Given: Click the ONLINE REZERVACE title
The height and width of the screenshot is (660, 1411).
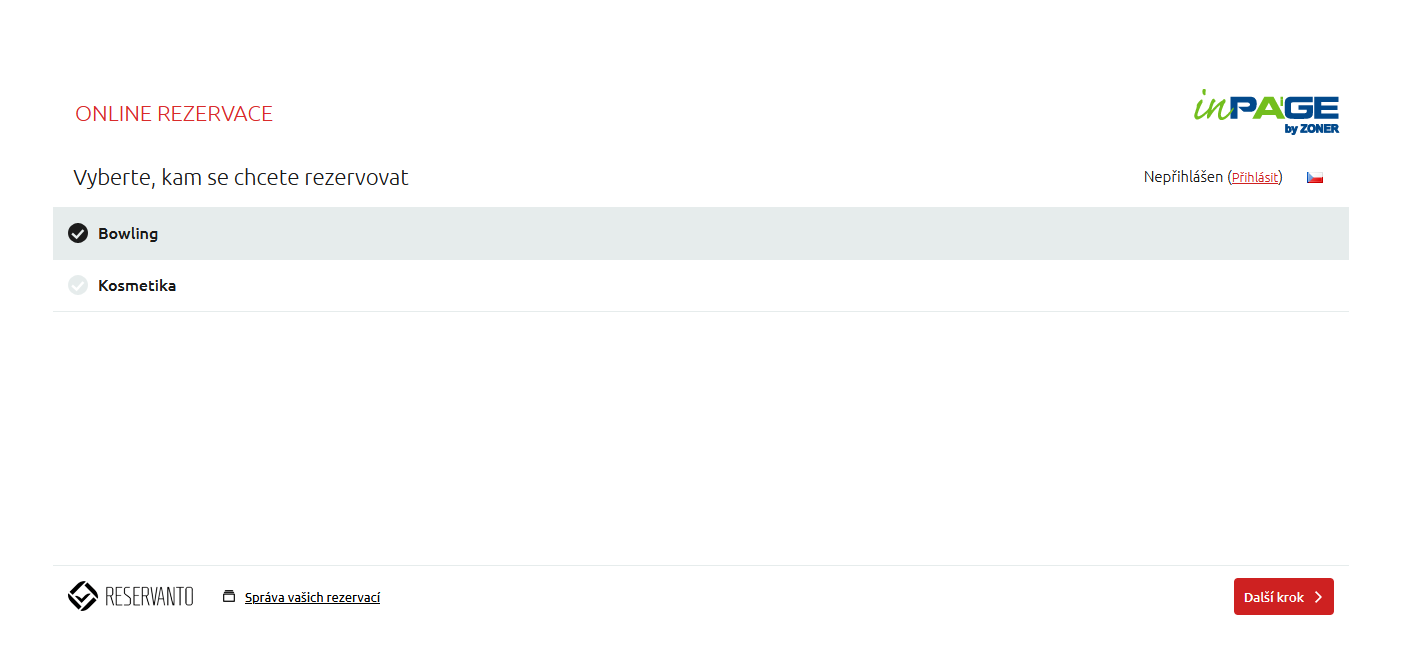Looking at the screenshot, I should (174, 114).
